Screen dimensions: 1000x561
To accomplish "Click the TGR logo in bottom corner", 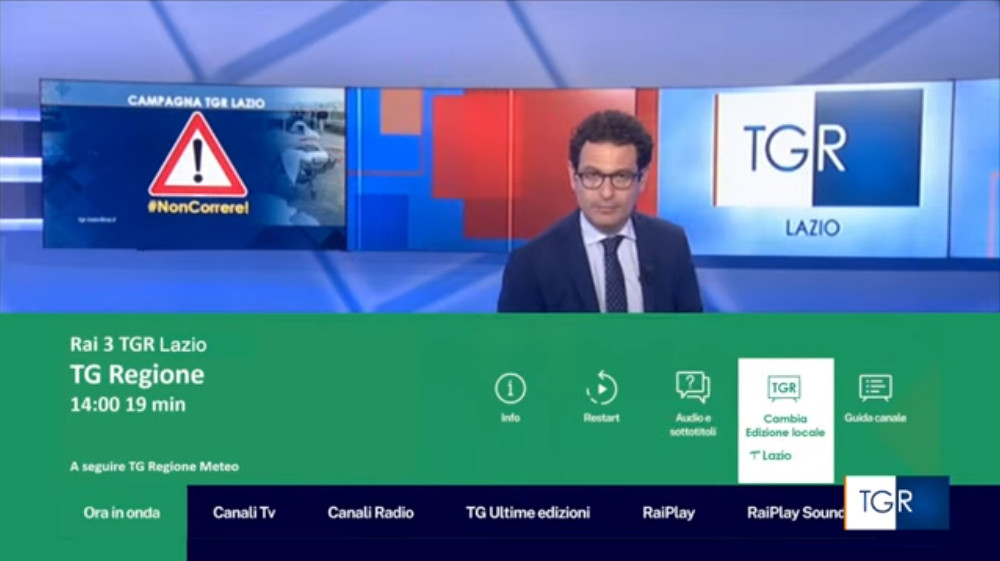I will (897, 502).
